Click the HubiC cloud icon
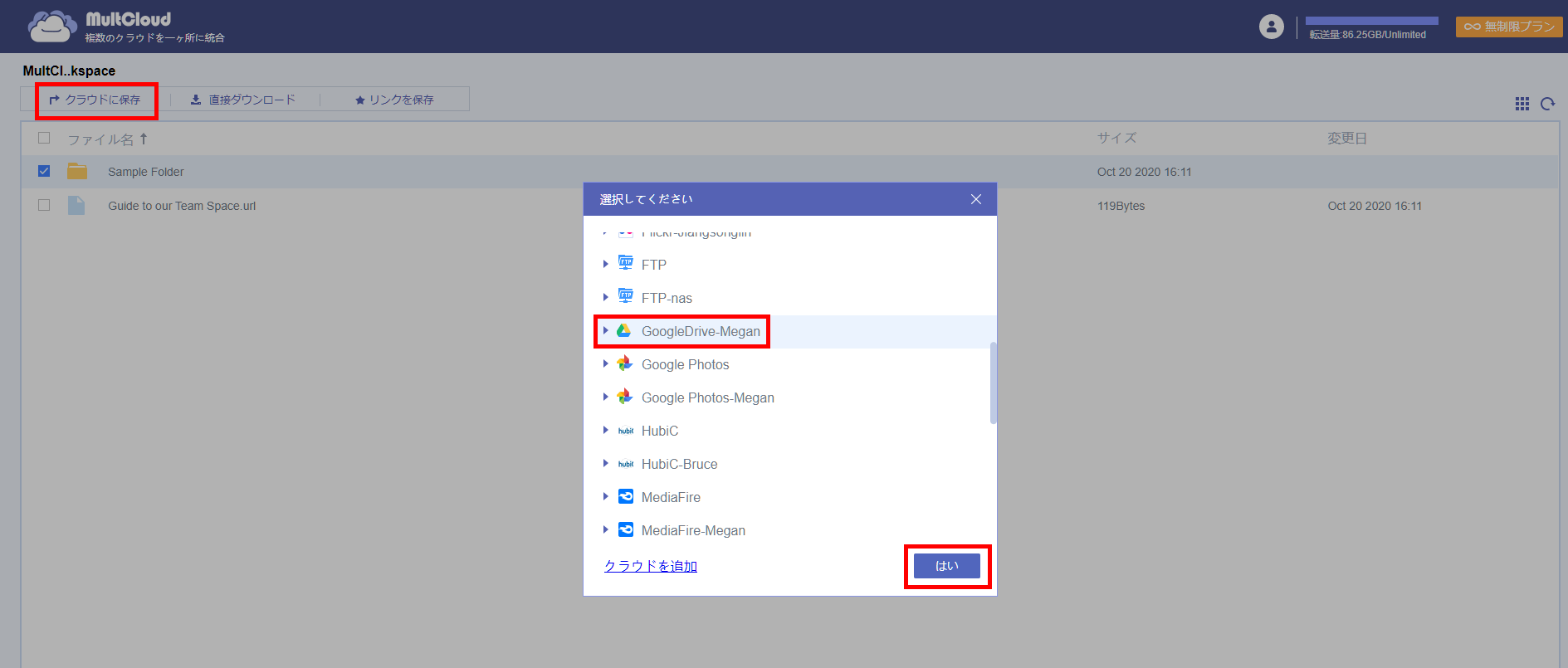The width and height of the screenshot is (1568, 668). click(626, 431)
